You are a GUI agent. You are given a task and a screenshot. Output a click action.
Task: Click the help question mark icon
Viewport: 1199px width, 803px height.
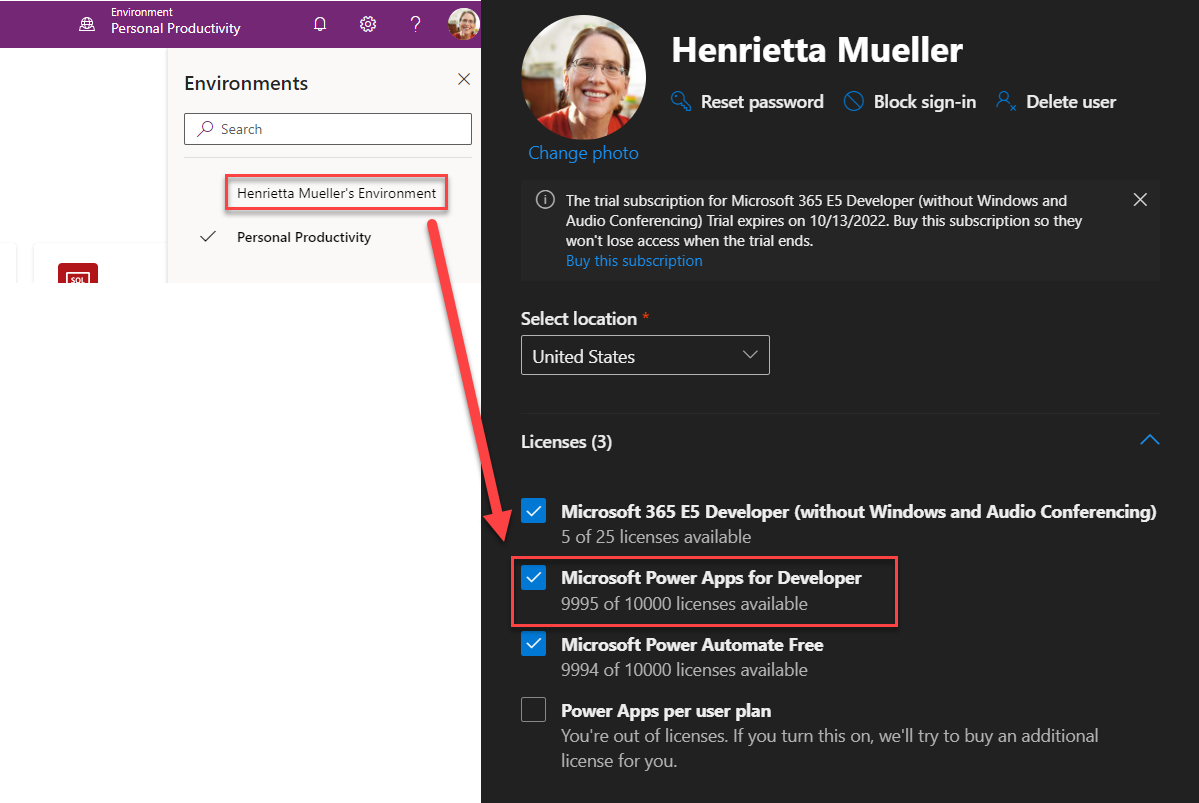[x=415, y=24]
